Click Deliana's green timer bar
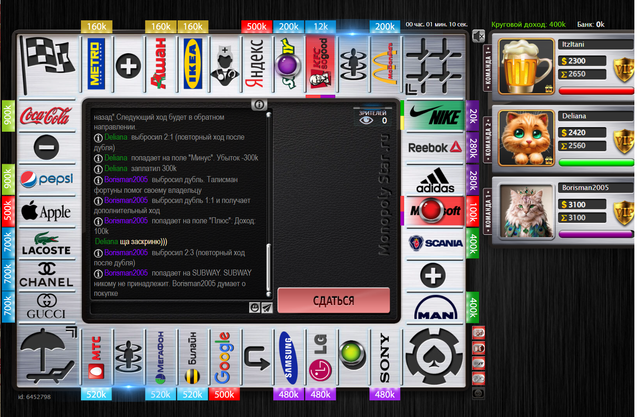 point(596,162)
